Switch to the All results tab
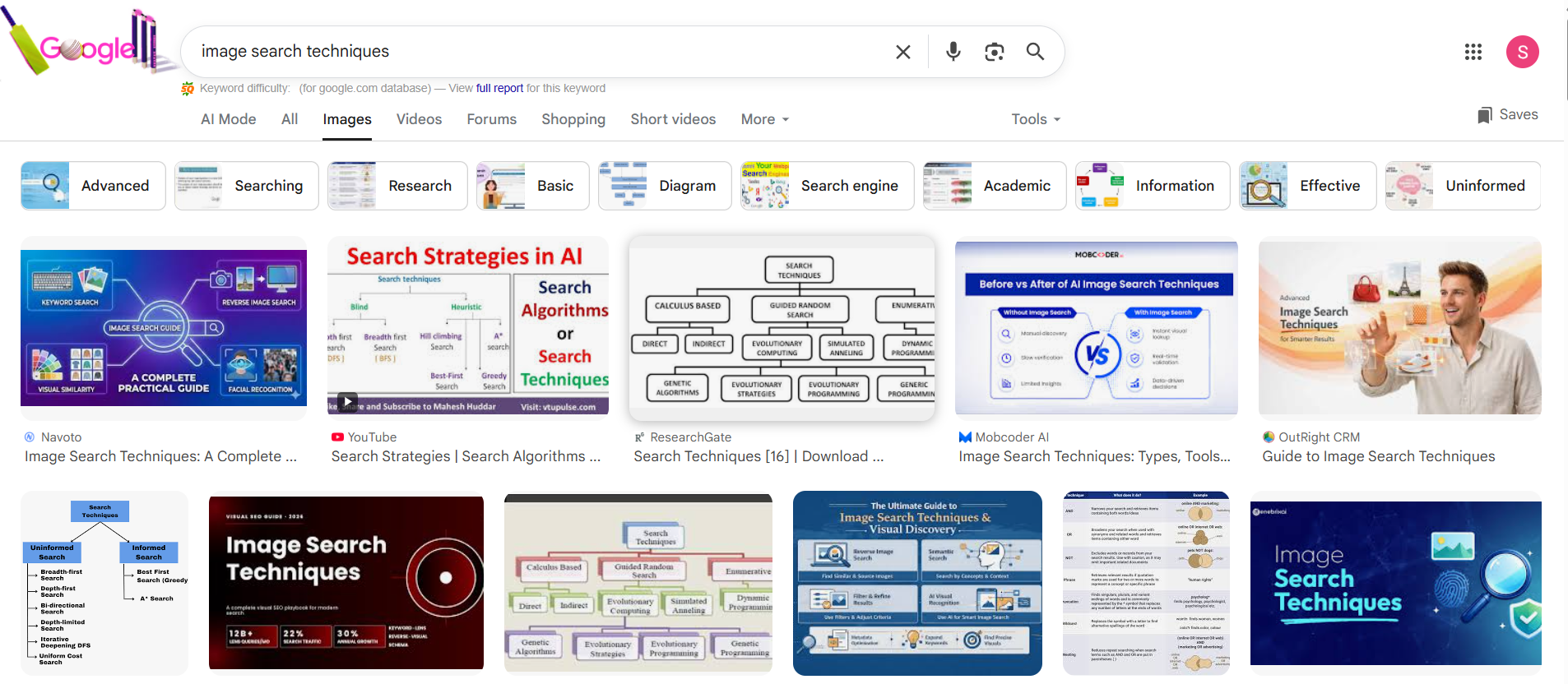 pos(290,119)
